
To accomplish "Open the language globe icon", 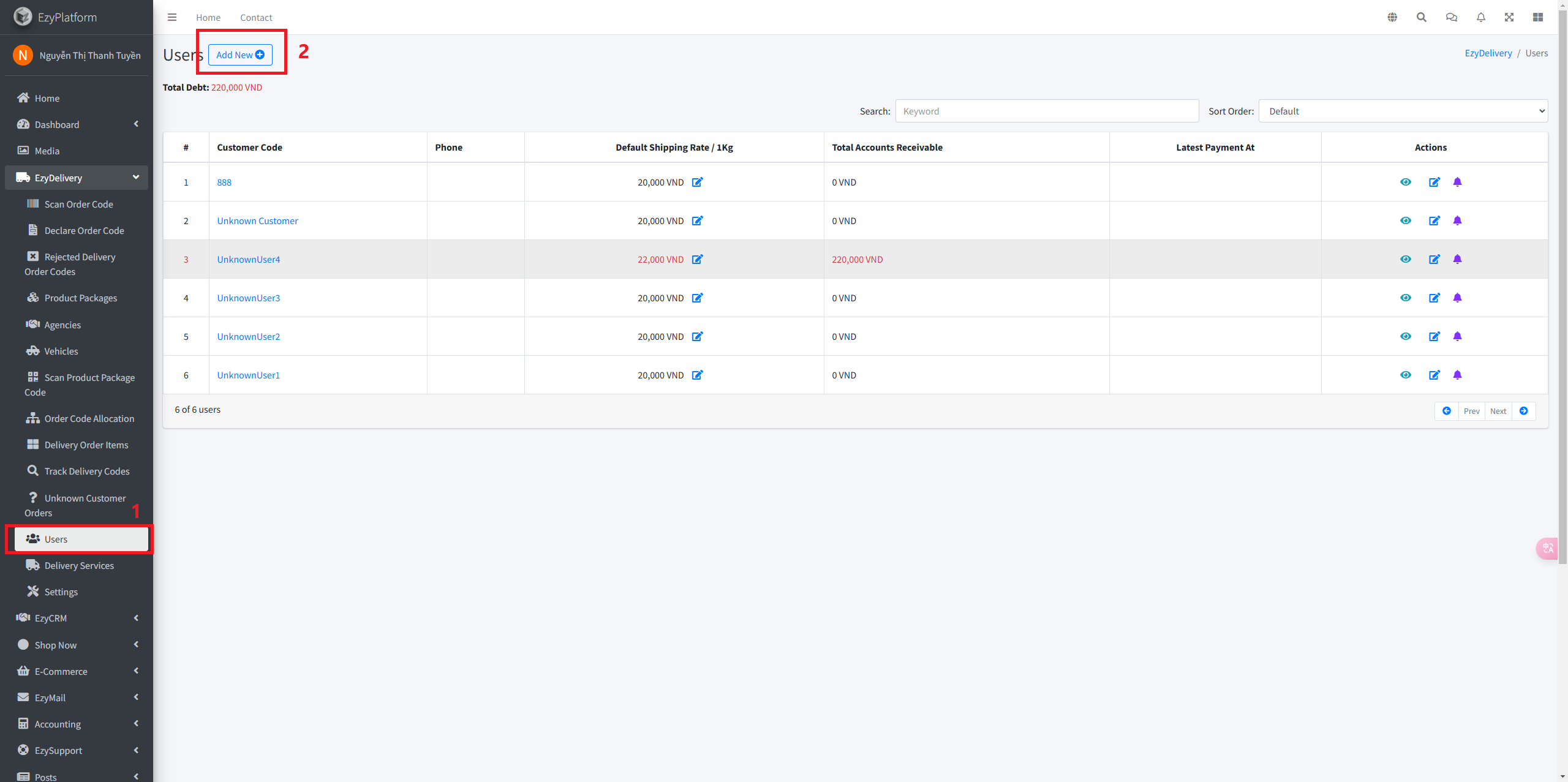I will pos(1392,17).
